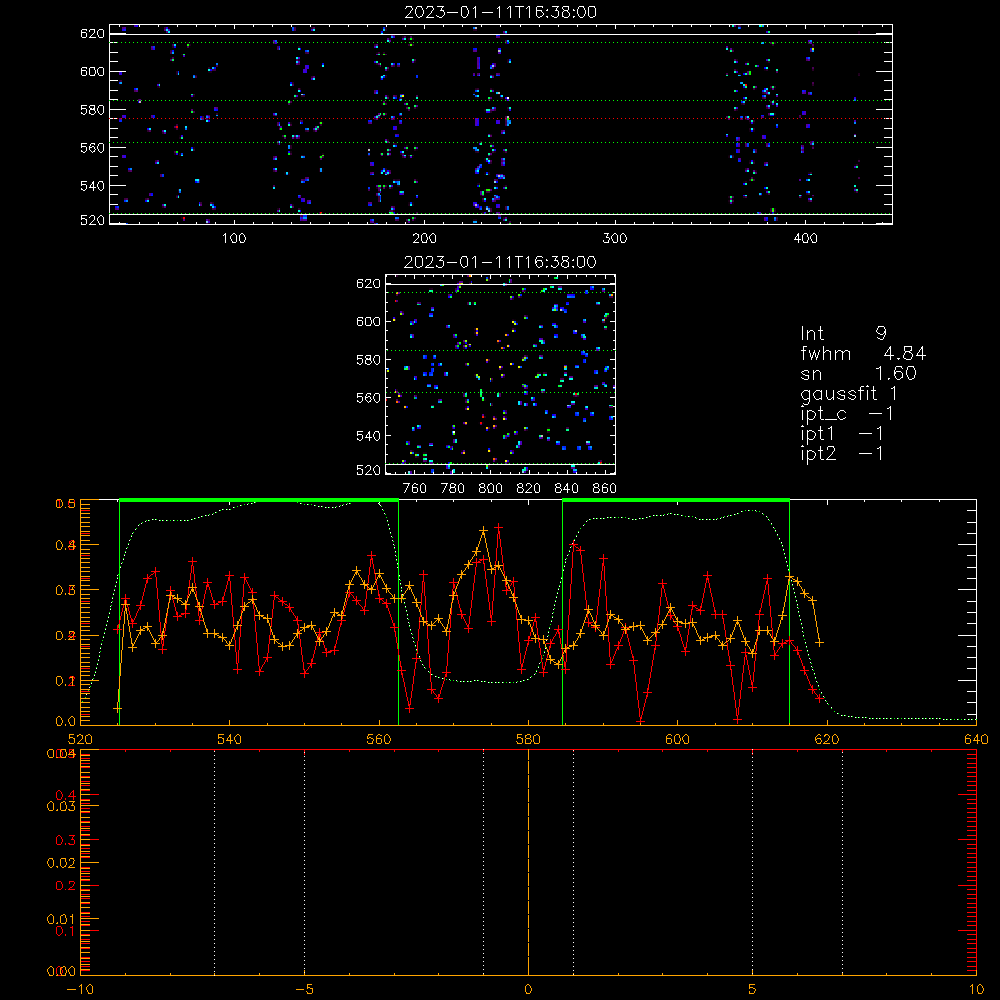Select the 'fwhm 4.84' readout text
Screen dimensions: 1000x1000
click(863, 353)
